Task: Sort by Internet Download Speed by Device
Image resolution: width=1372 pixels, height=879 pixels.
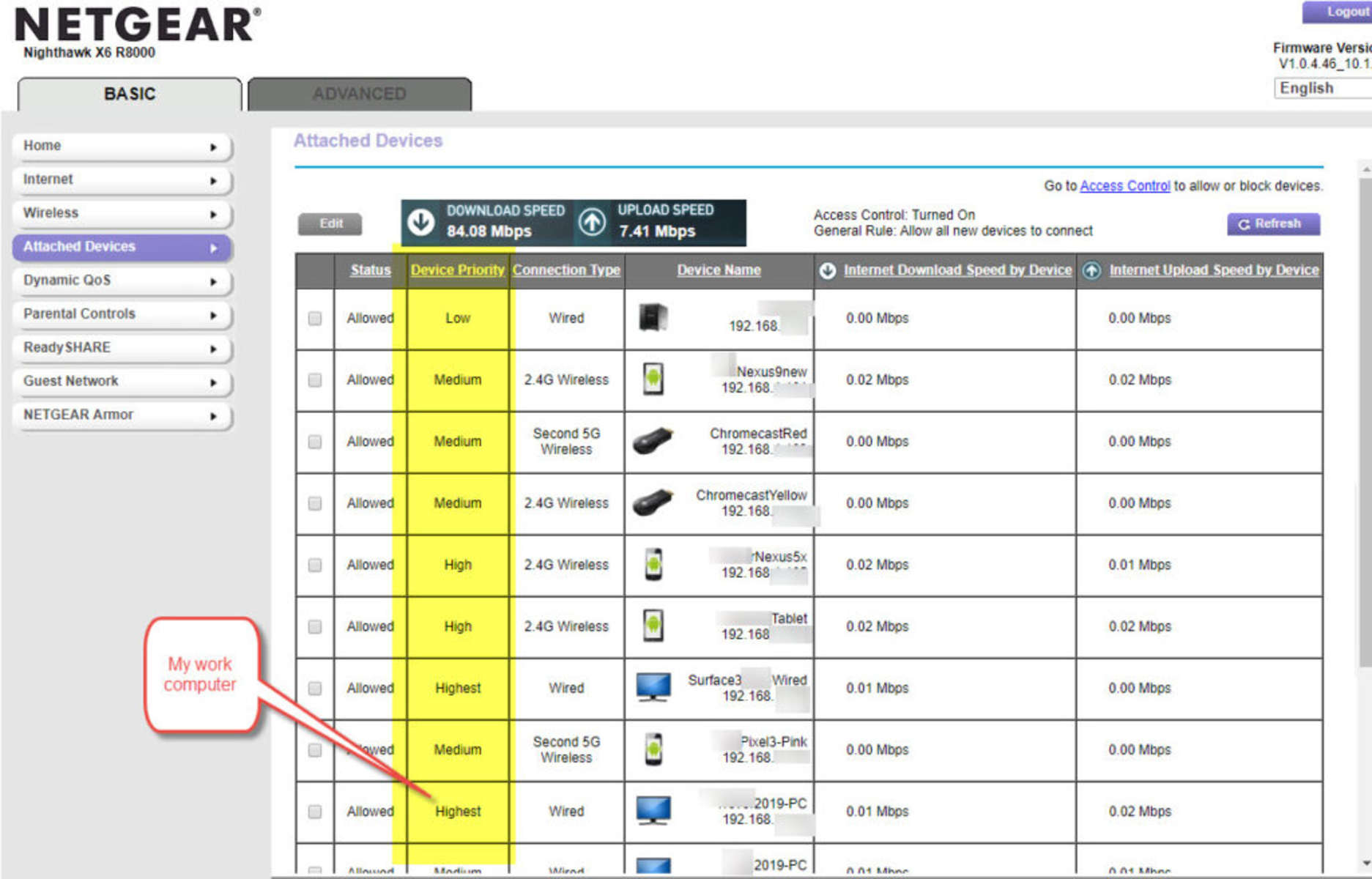Action: [957, 270]
